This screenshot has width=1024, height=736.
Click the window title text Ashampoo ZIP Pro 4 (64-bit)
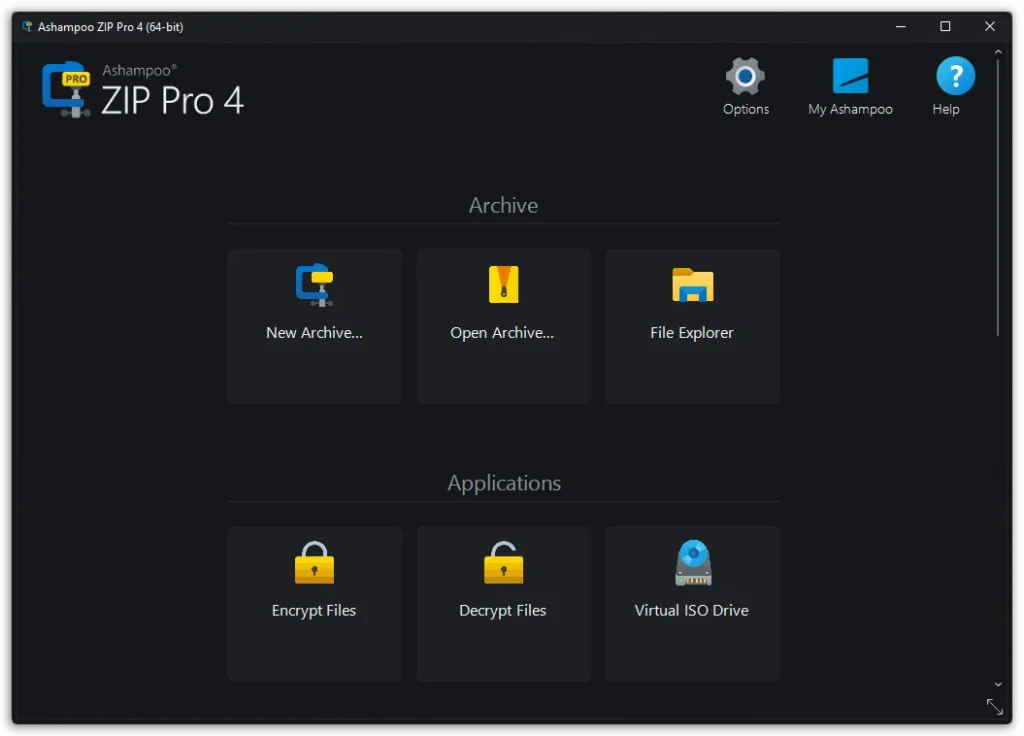click(x=110, y=27)
